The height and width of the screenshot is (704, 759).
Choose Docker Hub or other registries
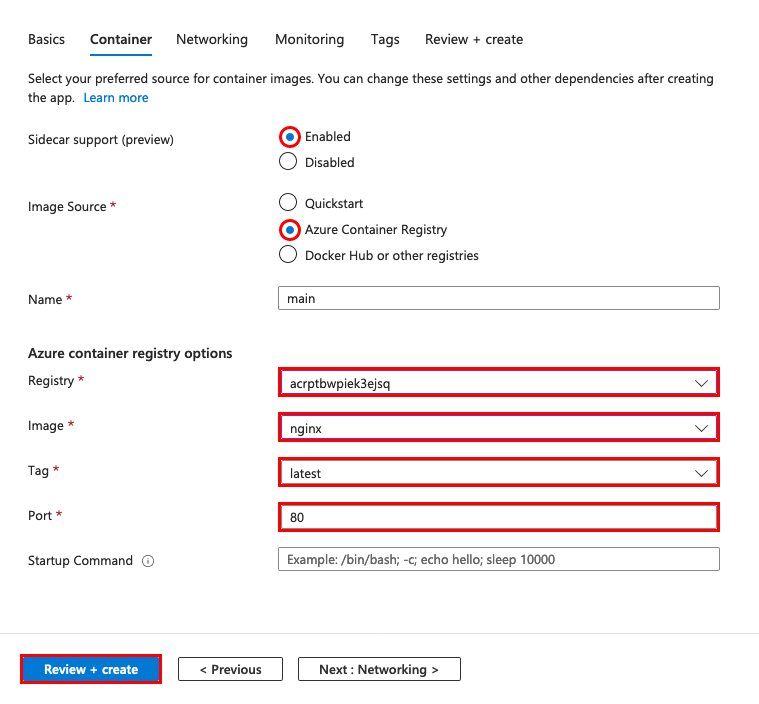[289, 255]
